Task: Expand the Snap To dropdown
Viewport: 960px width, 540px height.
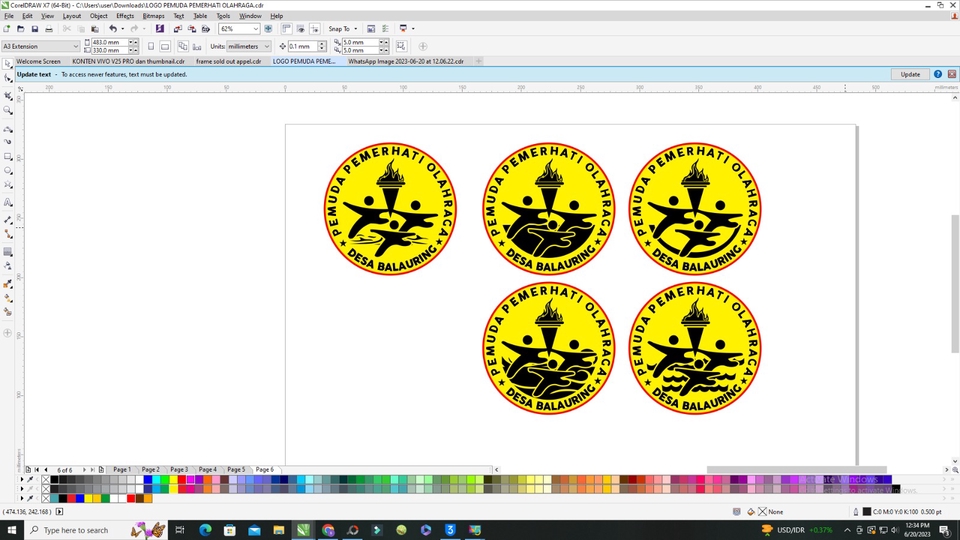Action: (355, 29)
